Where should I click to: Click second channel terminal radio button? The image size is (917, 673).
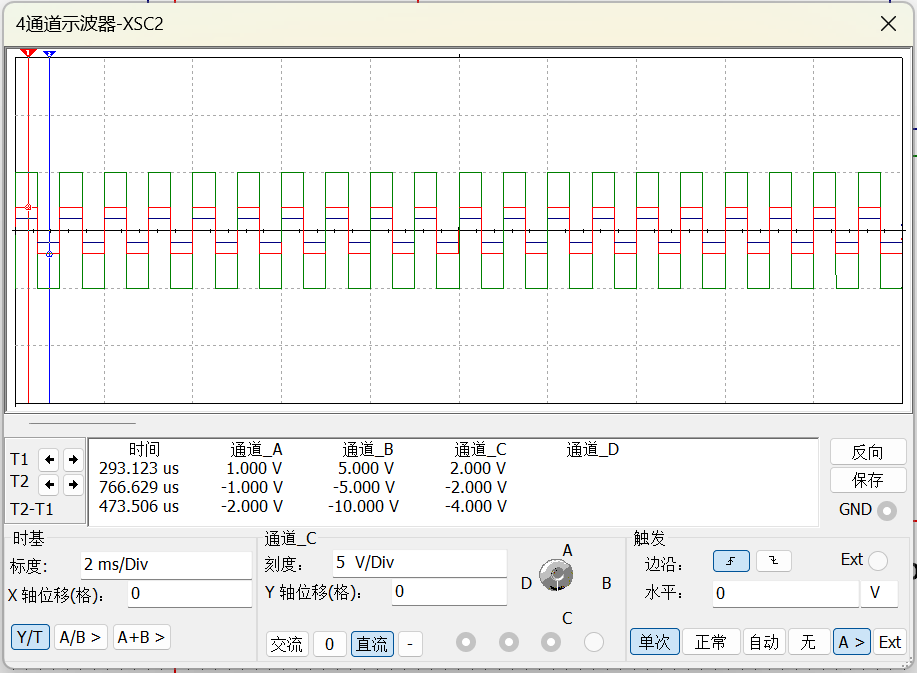(x=509, y=643)
